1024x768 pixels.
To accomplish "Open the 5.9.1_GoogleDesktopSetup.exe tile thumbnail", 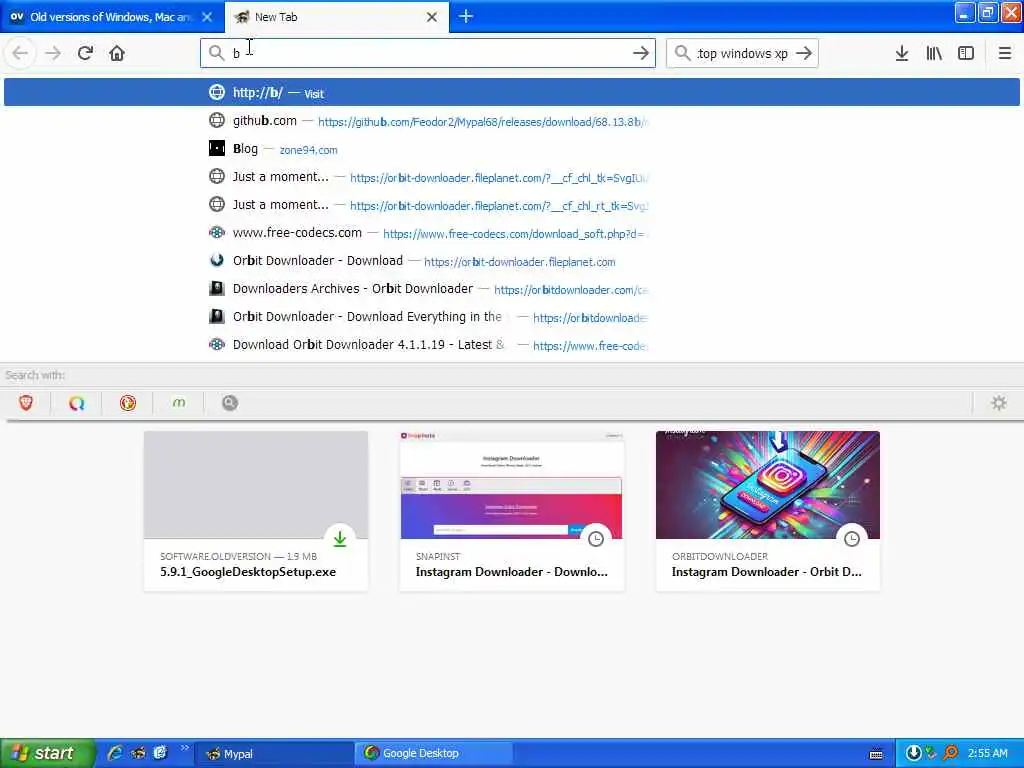I will coord(256,485).
